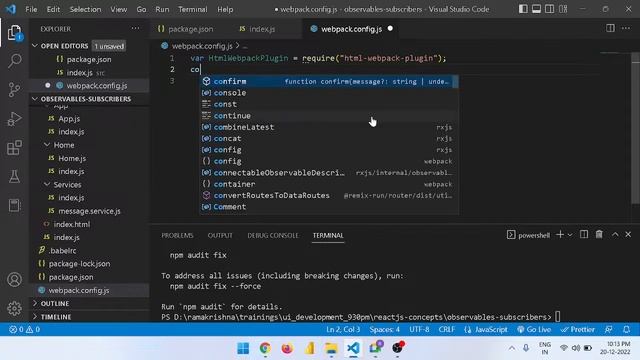Change the UTF-8 encoding
640x360 pixels.
click(x=419, y=329)
